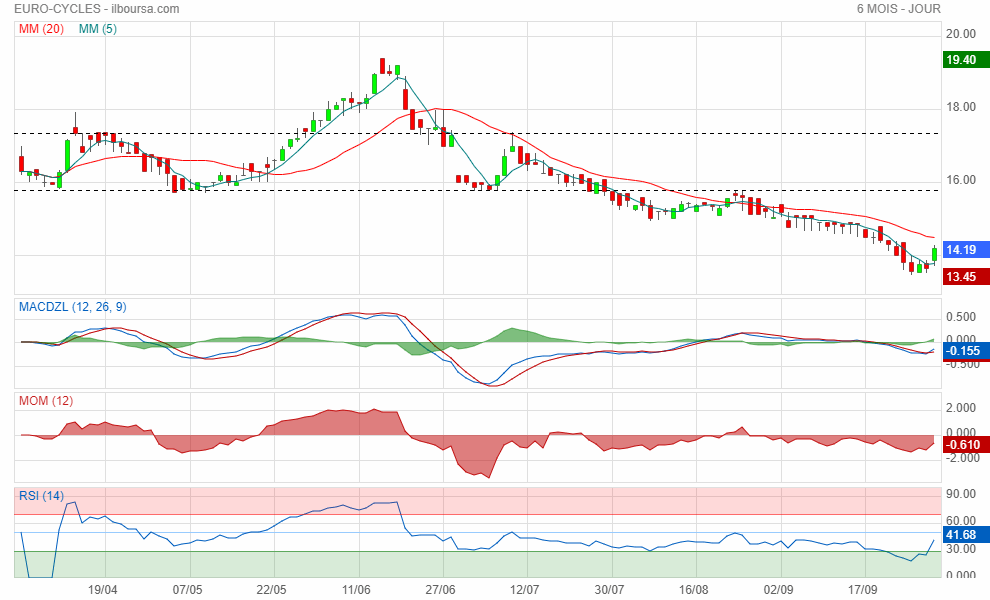Image resolution: width=990 pixels, height=600 pixels.
Task: Select the MM (20) legend label
Action: pos(41,28)
